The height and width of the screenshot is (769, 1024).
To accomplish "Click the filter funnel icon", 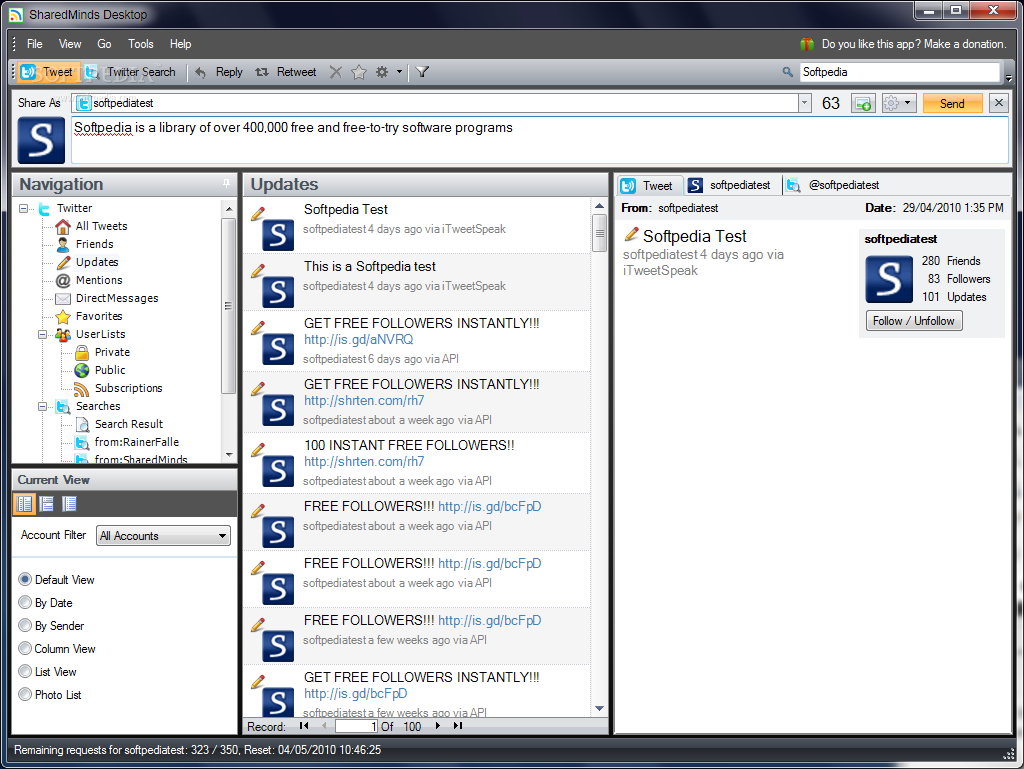I will (x=423, y=72).
